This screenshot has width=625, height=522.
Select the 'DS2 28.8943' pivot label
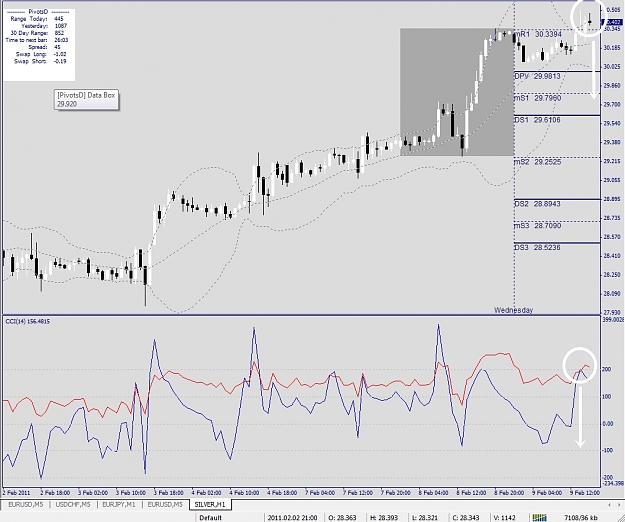coord(537,204)
